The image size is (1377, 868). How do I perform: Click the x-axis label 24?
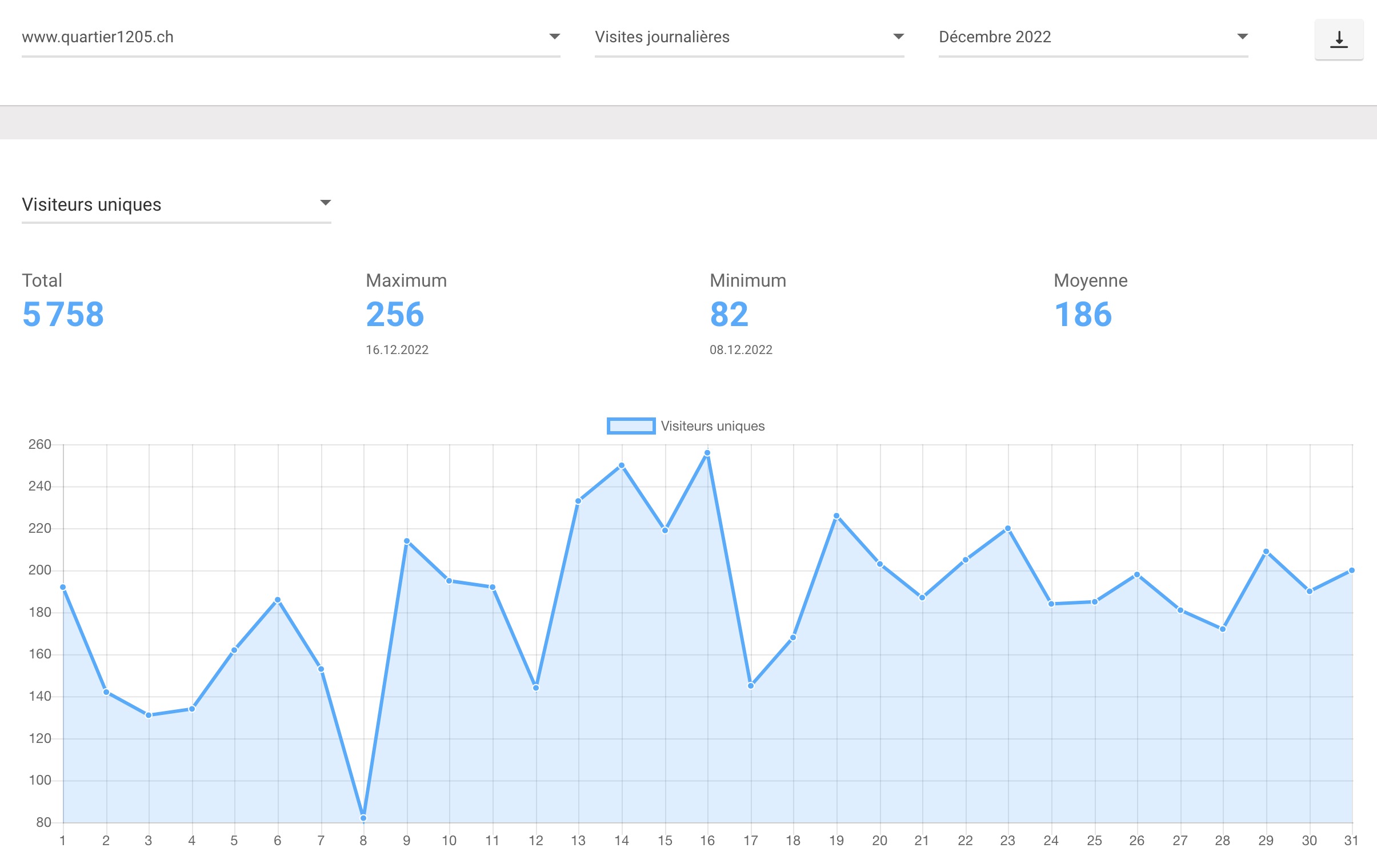tap(1051, 841)
